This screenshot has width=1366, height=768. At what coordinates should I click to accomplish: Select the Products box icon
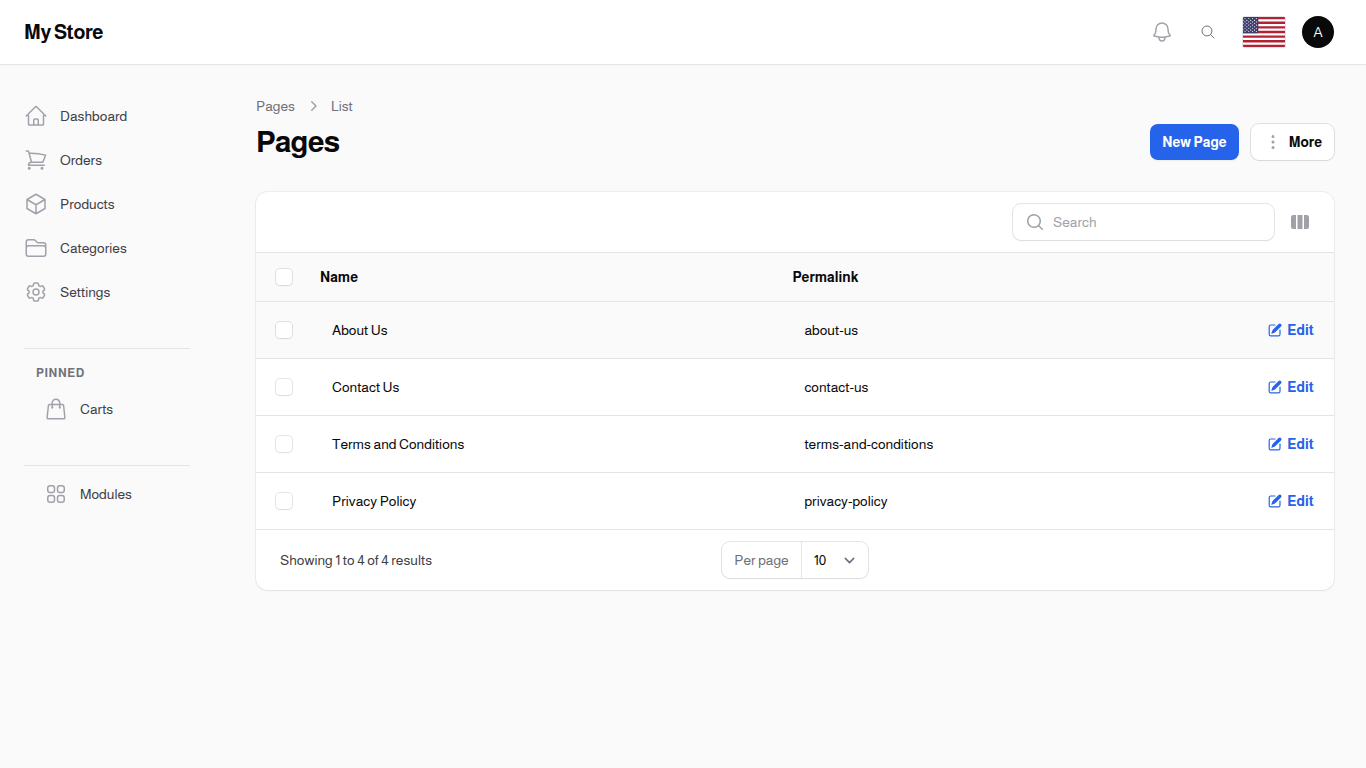tap(36, 204)
